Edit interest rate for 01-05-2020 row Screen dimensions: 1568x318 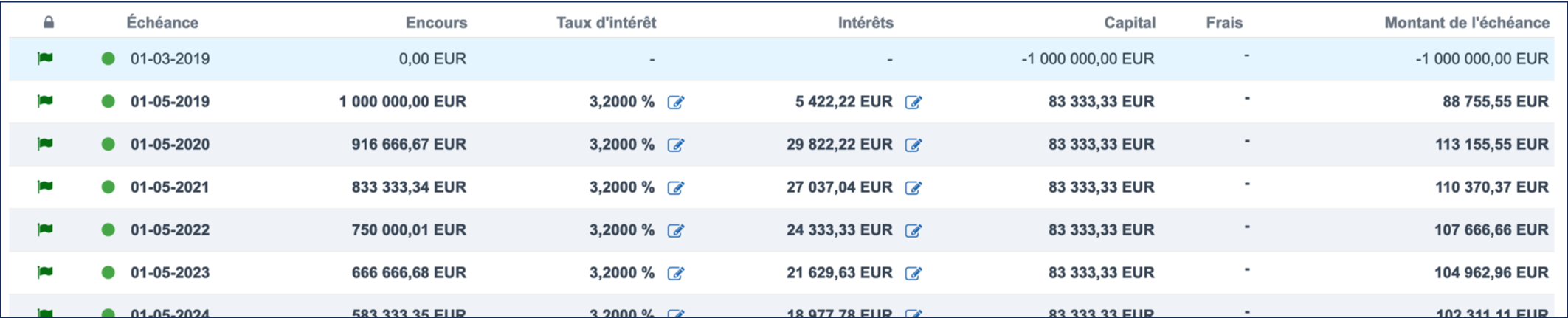pyautogui.click(x=675, y=145)
